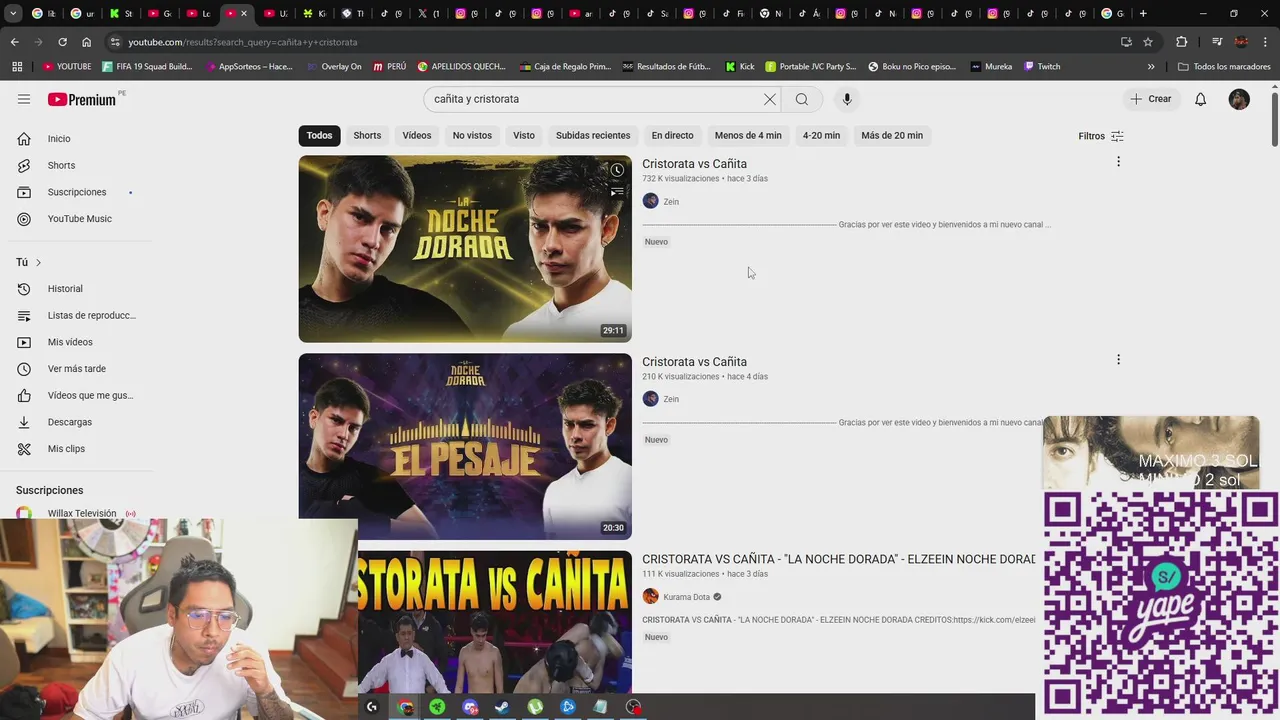Viewport: 1280px width, 720px height.
Task: Play the Cristorata vs Cañita fight thumbnail
Action: click(x=495, y=621)
